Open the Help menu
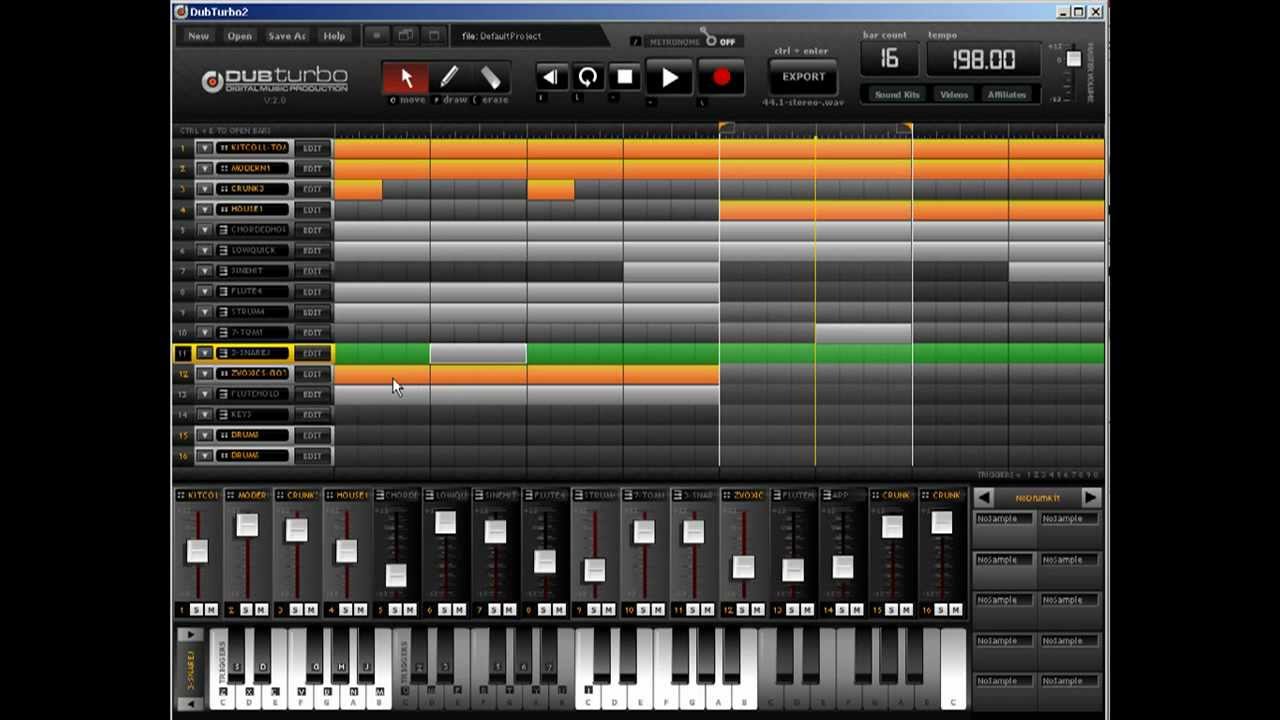This screenshot has height=720, width=1280. 334,36
